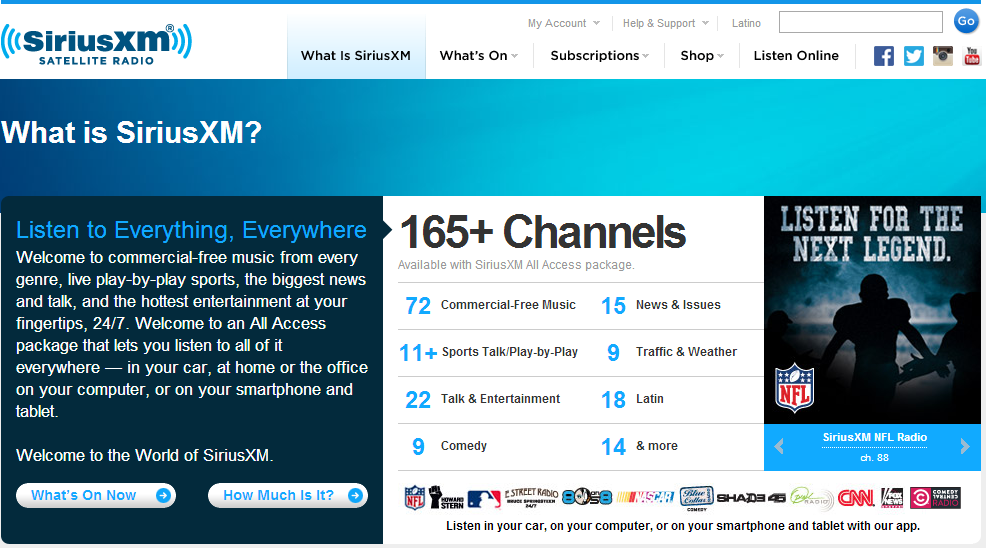Screen dimensions: 986x548
Task: Click the SiriusXM Satellite Radio logo
Action: click(x=96, y=45)
